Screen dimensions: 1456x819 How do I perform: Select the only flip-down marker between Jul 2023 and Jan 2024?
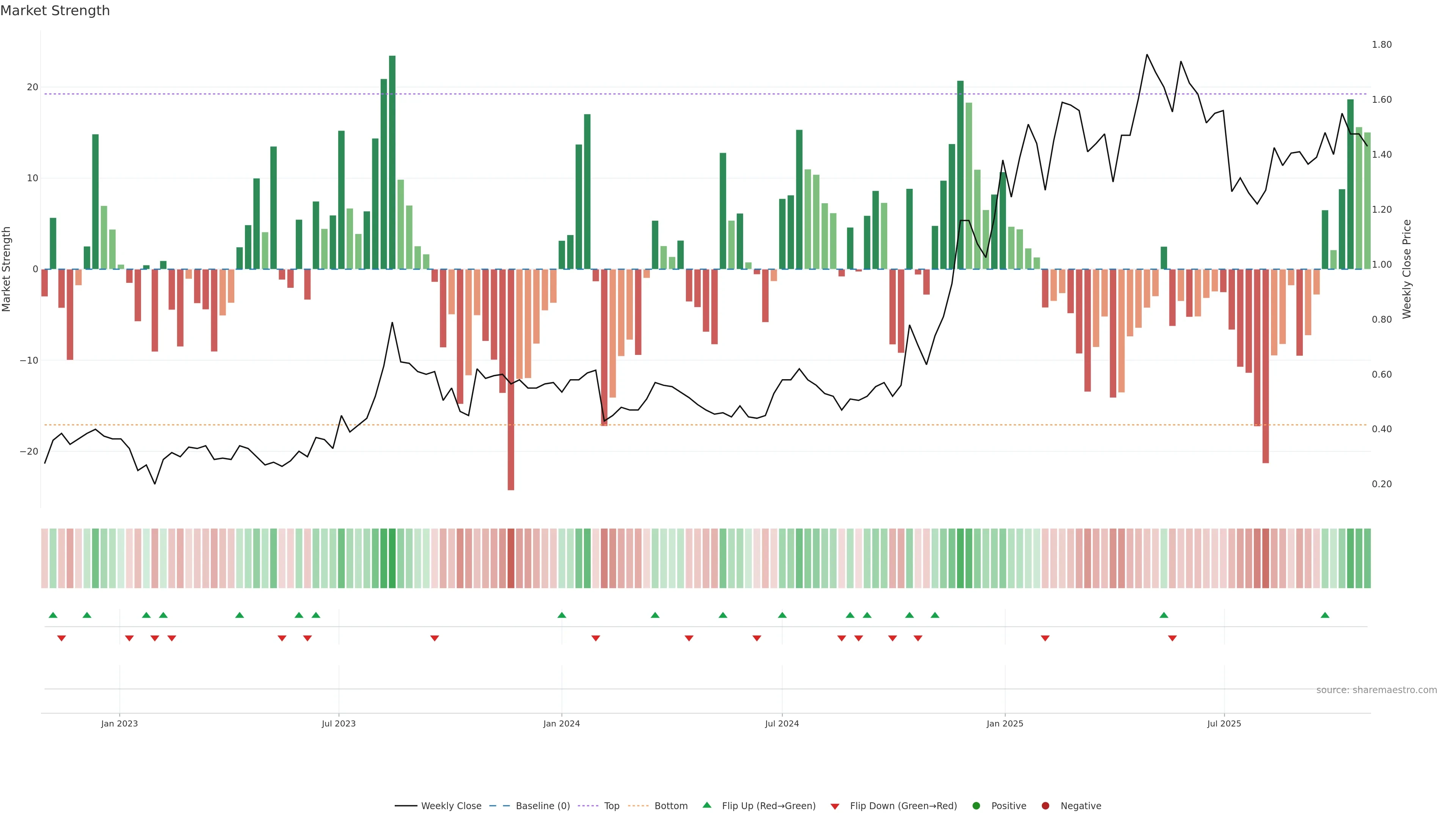pyautogui.click(x=435, y=638)
